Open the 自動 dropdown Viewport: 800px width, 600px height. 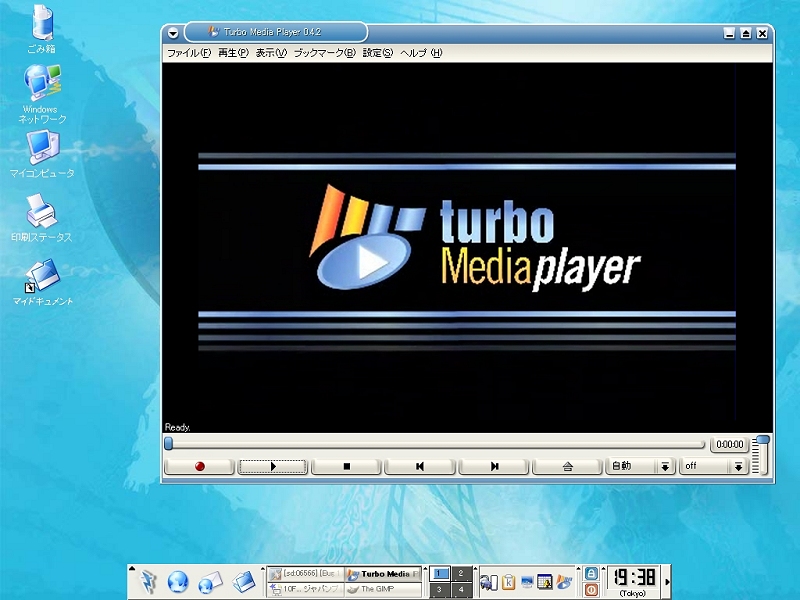coord(641,466)
